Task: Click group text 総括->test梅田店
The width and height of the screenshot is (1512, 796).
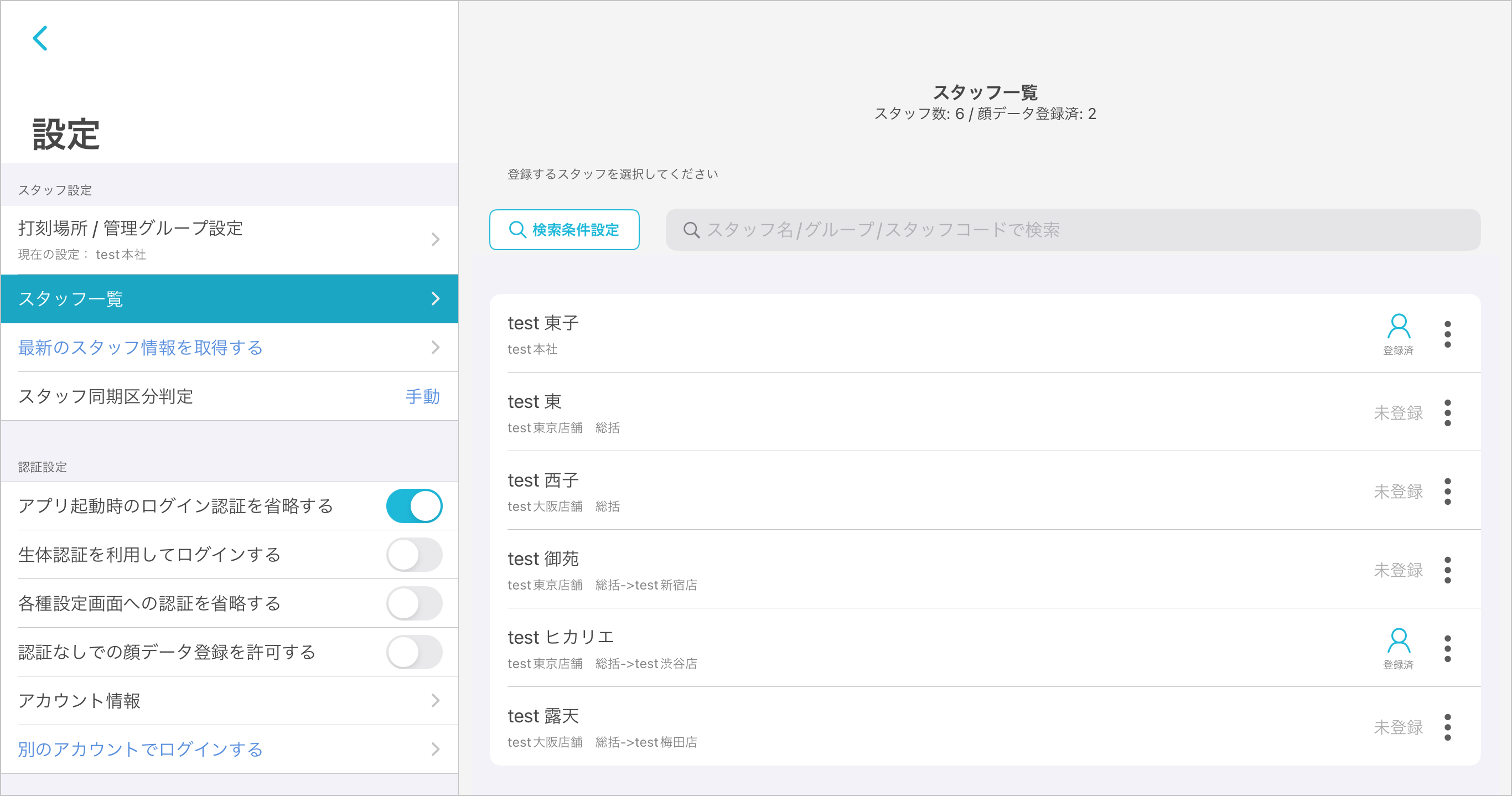Action: (646, 742)
